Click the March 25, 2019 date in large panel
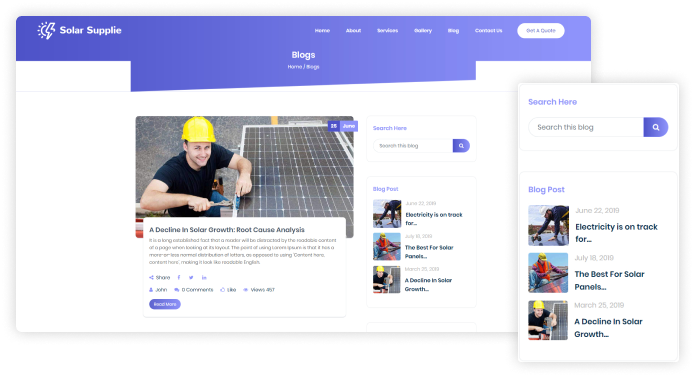This screenshot has height=378, width=695. click(x=599, y=305)
